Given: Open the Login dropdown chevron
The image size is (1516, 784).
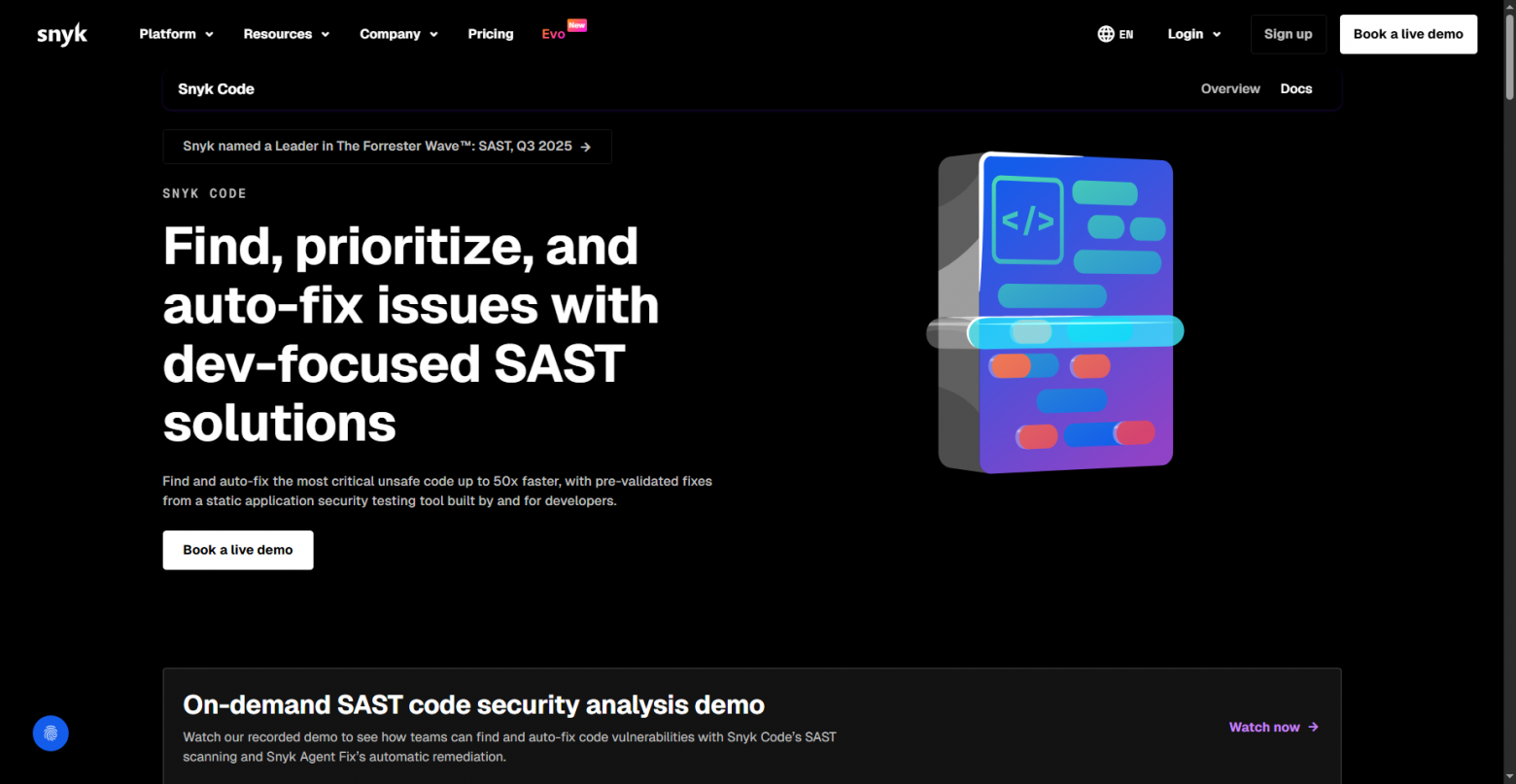Looking at the screenshot, I should tap(1218, 34).
